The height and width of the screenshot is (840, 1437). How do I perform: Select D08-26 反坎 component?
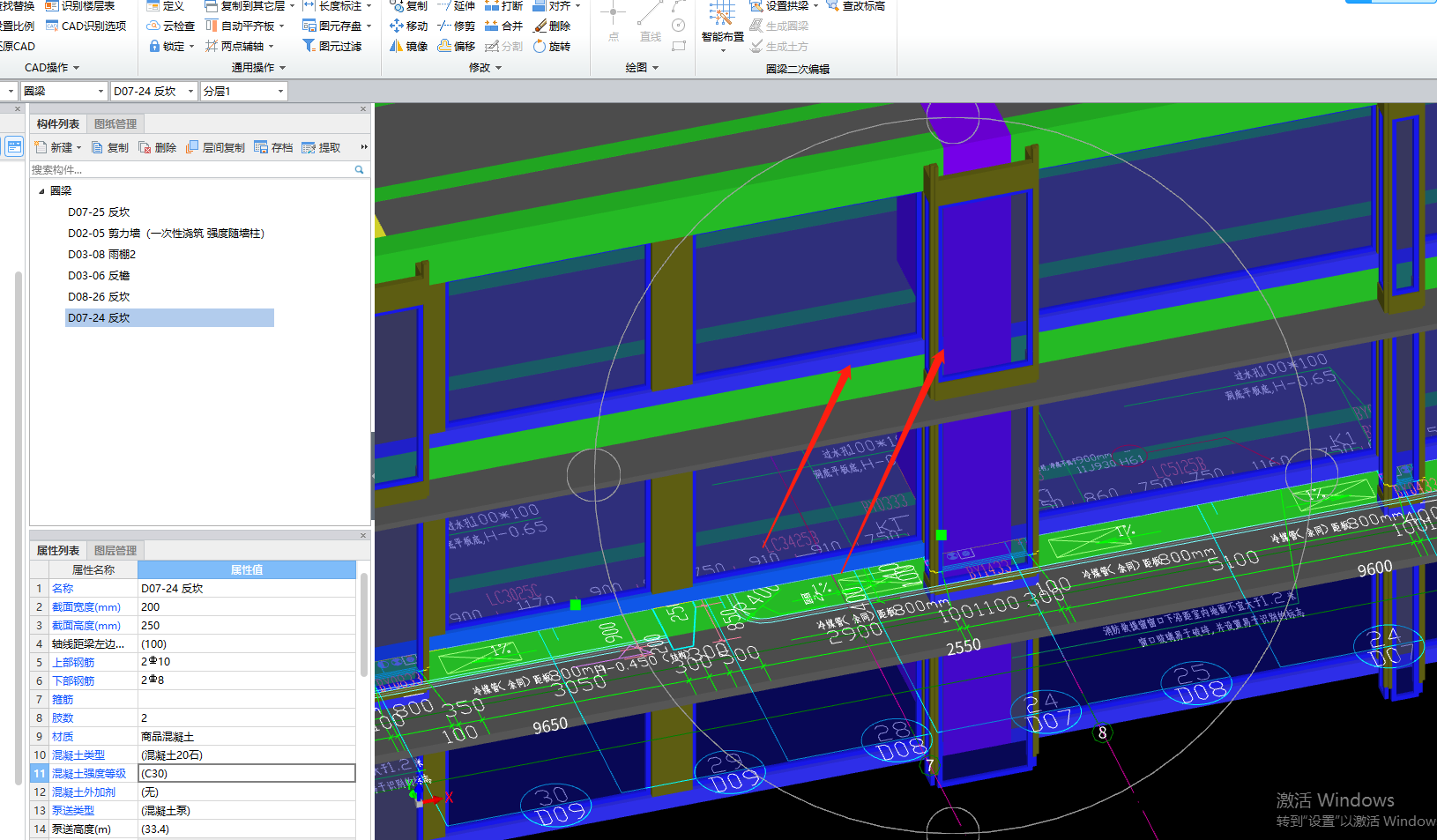pos(99,296)
